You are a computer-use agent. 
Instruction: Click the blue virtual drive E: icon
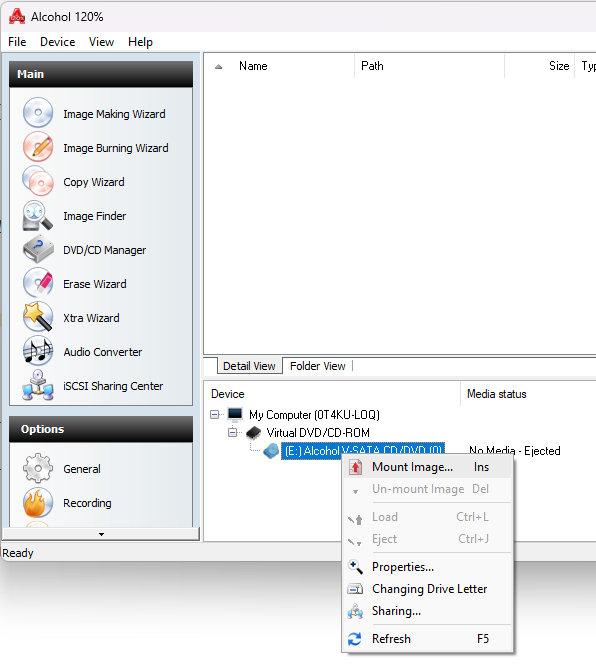click(271, 451)
